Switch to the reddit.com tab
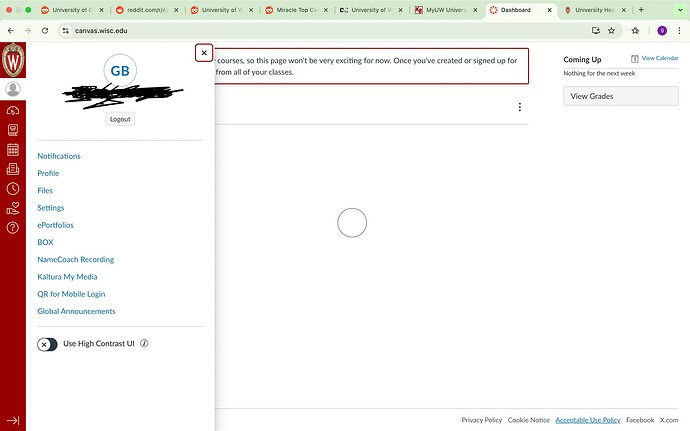The width and height of the screenshot is (690, 431). click(x=145, y=10)
